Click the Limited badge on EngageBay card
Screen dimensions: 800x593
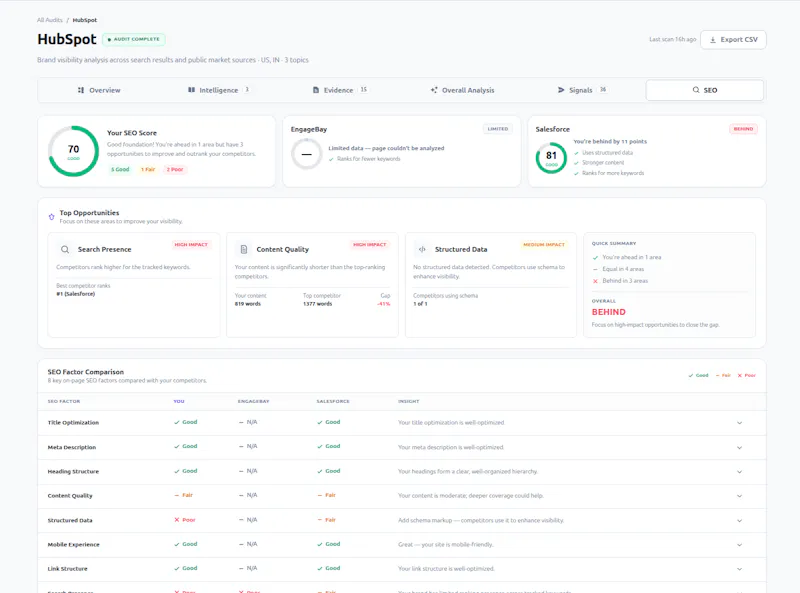(497, 129)
